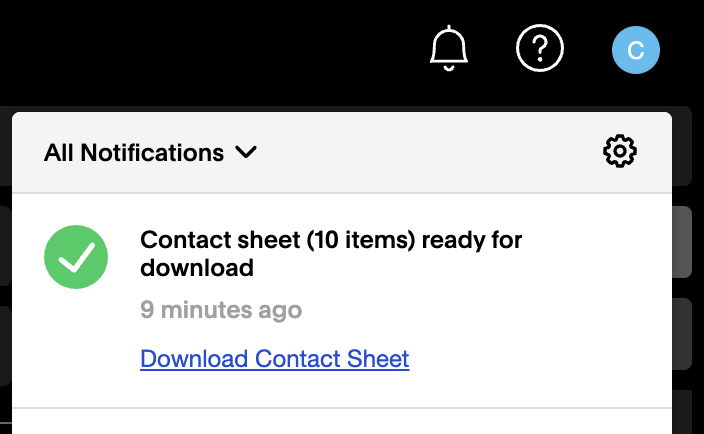Click the chevron beside All Notifications
This screenshot has height=434, width=704.
246,152
